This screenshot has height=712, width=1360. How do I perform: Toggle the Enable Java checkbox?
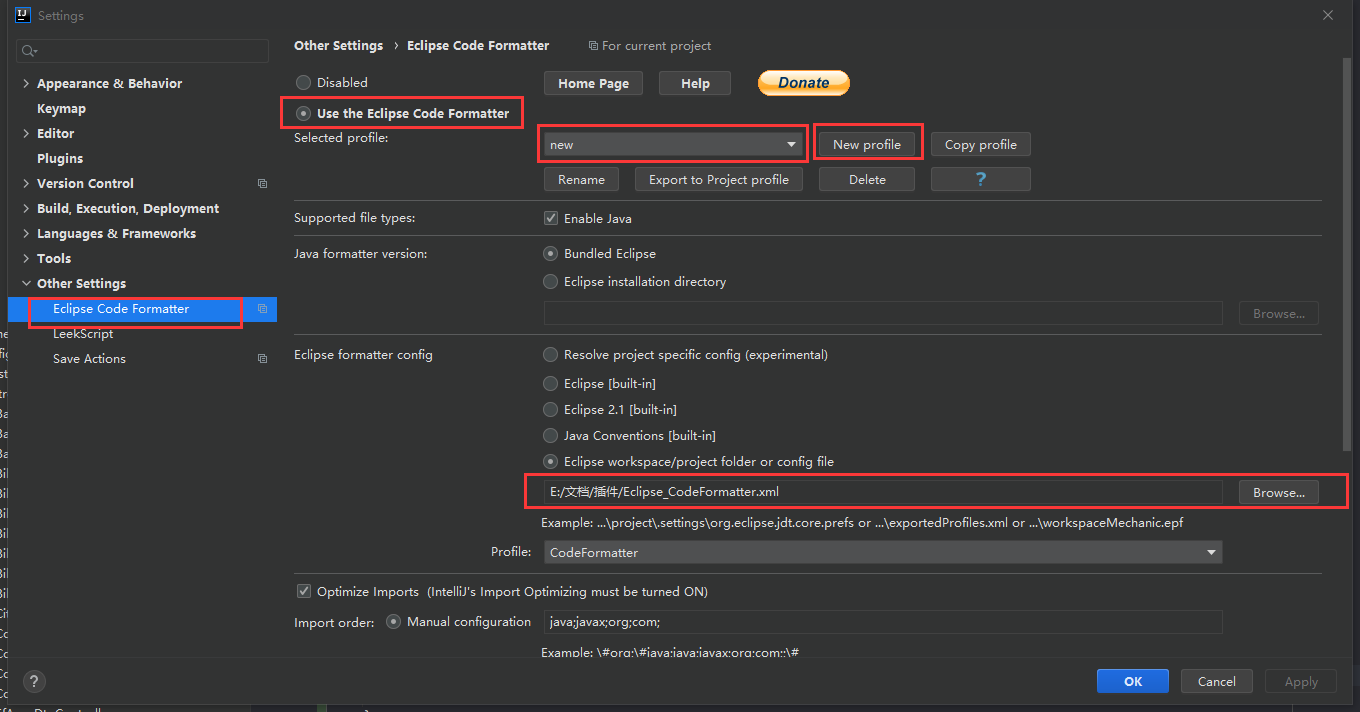(551, 218)
